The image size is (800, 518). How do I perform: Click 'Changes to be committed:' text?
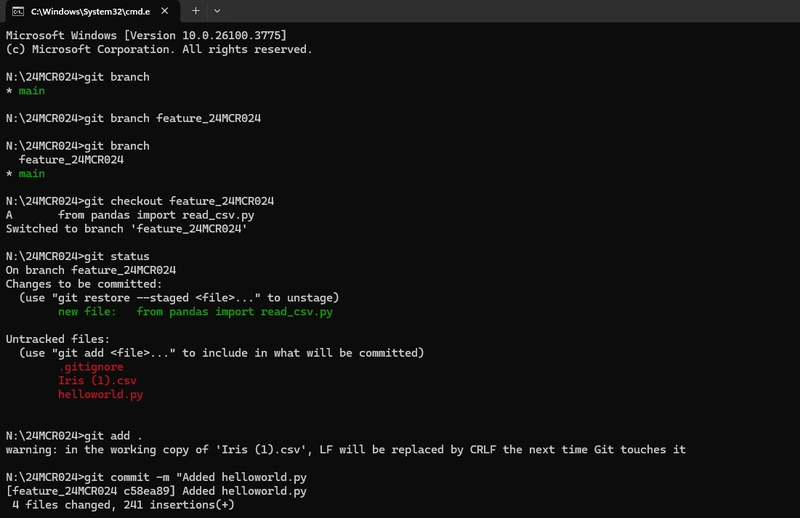84,283
